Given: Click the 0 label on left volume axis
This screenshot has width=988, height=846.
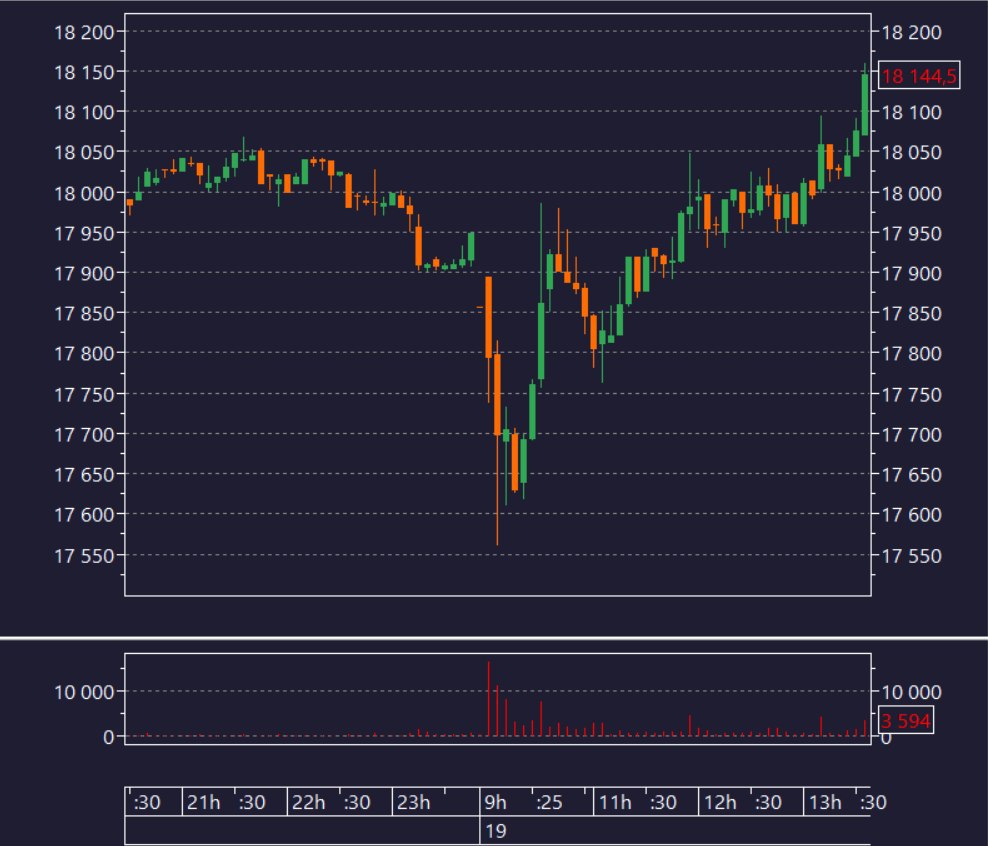Looking at the screenshot, I should click(108, 737).
